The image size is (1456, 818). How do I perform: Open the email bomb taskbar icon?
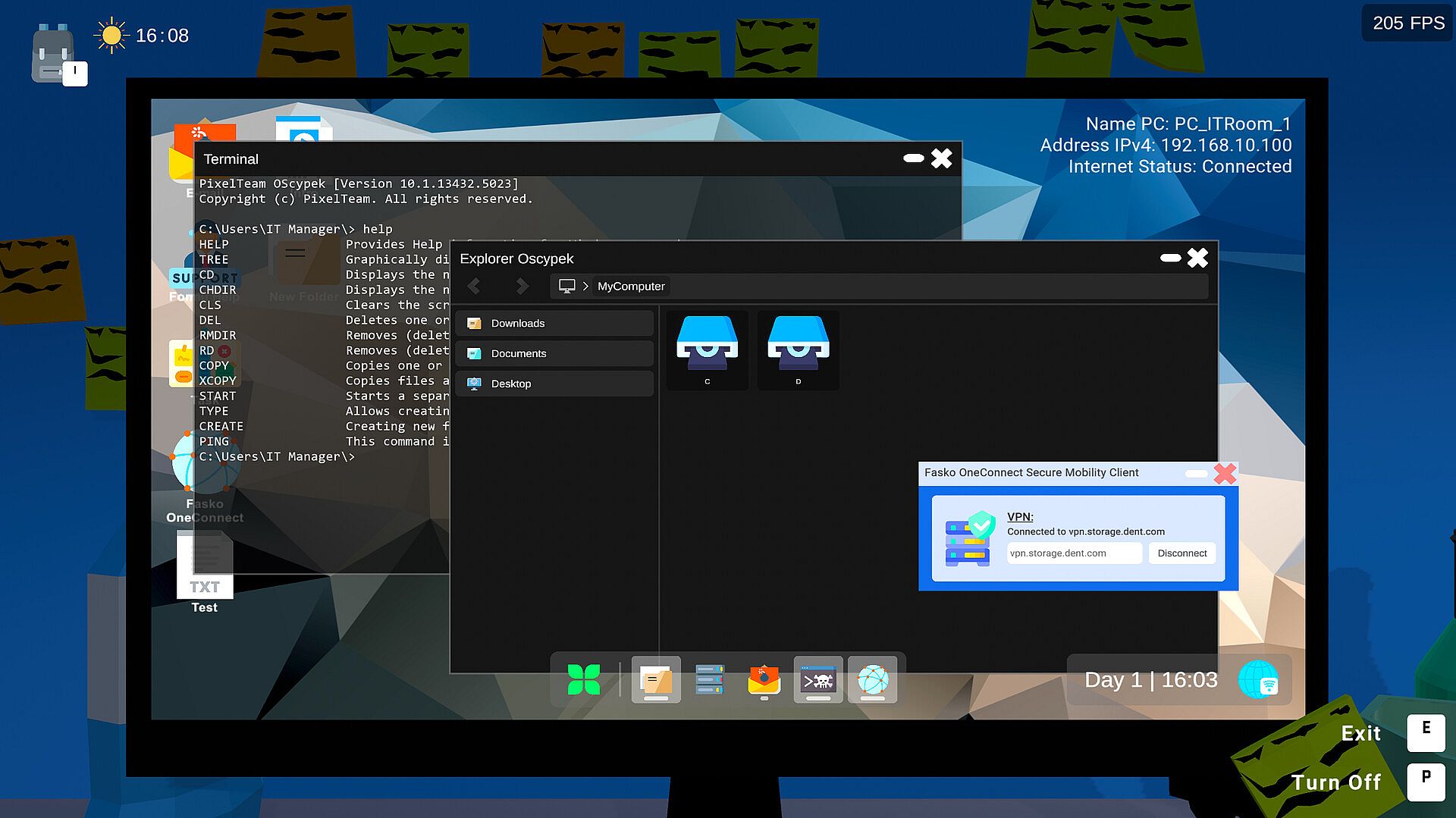coord(764,679)
